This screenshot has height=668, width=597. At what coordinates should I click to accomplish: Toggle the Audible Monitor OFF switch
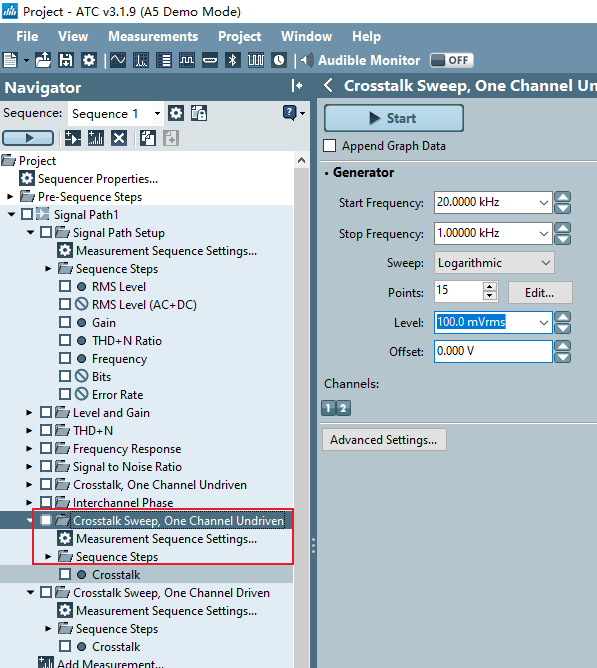pos(451,60)
